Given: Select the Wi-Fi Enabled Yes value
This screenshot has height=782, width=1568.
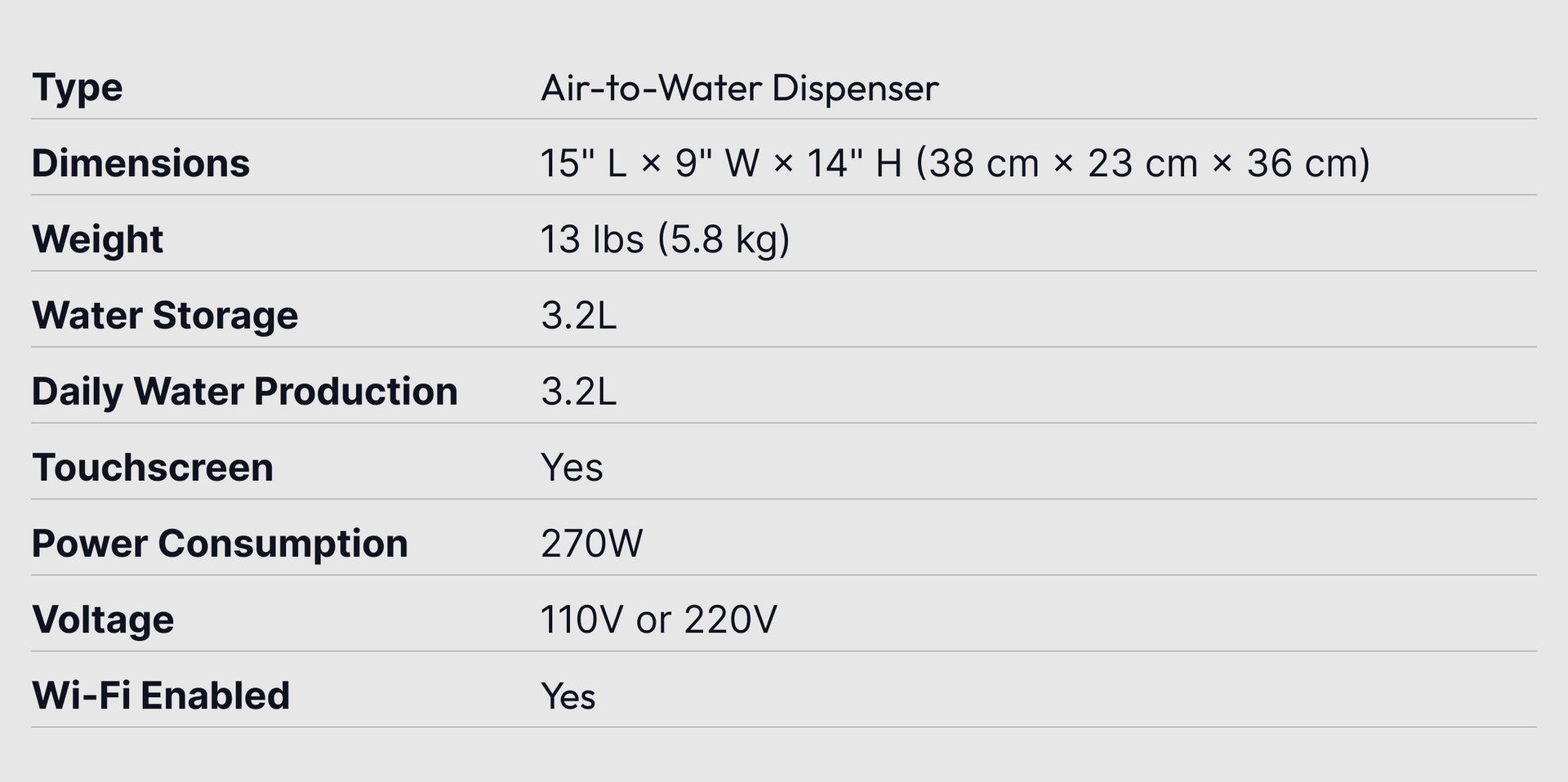Looking at the screenshot, I should [x=568, y=696].
